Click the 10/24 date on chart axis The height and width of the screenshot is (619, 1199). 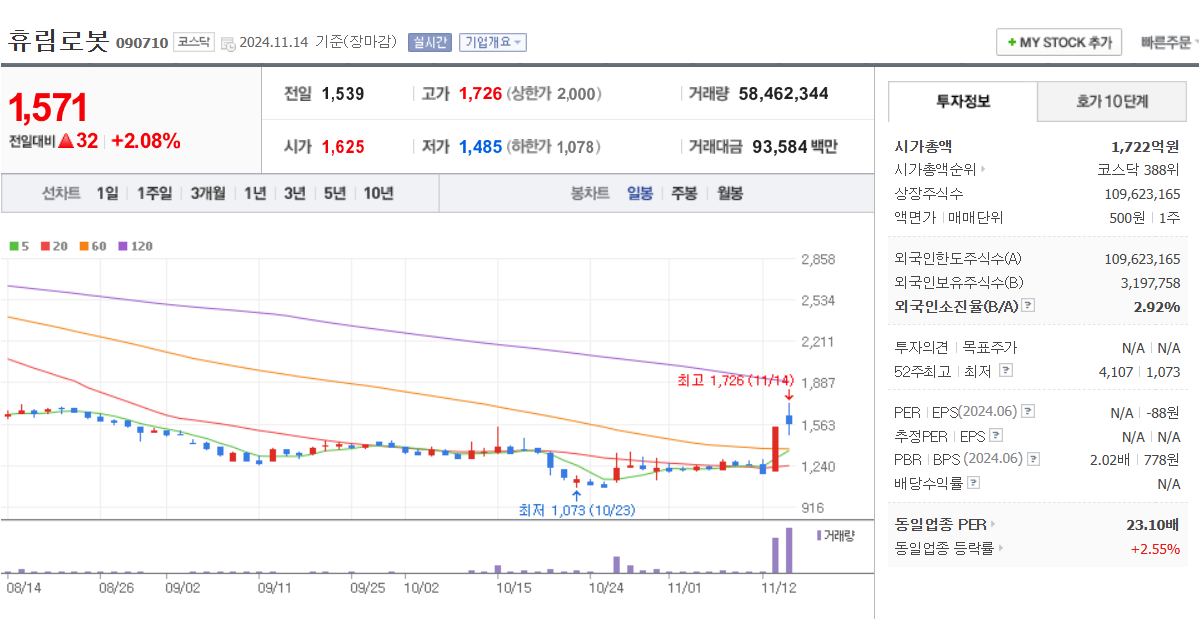[x=608, y=589]
